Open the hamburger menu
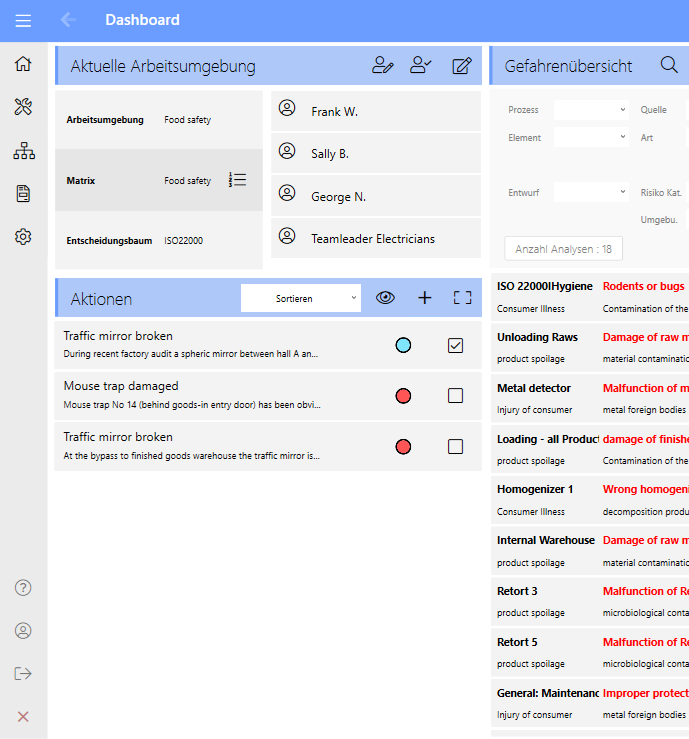 [x=23, y=21]
